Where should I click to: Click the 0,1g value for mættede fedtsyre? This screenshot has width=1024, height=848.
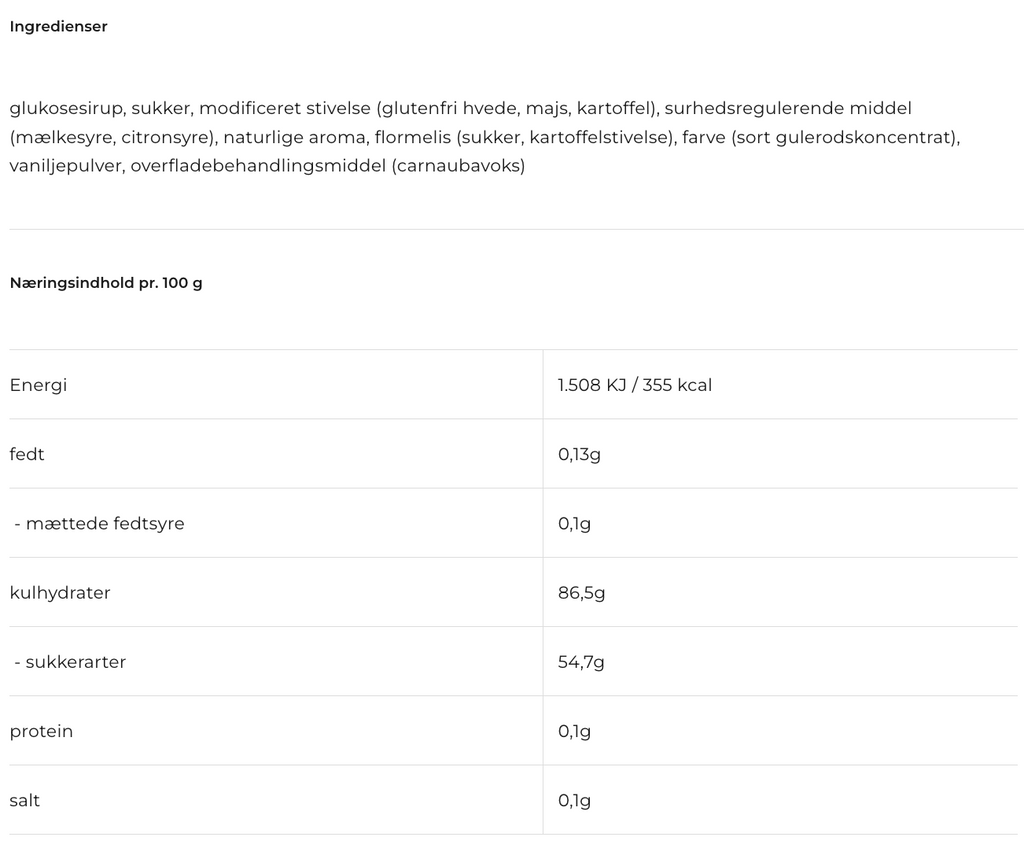pos(574,523)
